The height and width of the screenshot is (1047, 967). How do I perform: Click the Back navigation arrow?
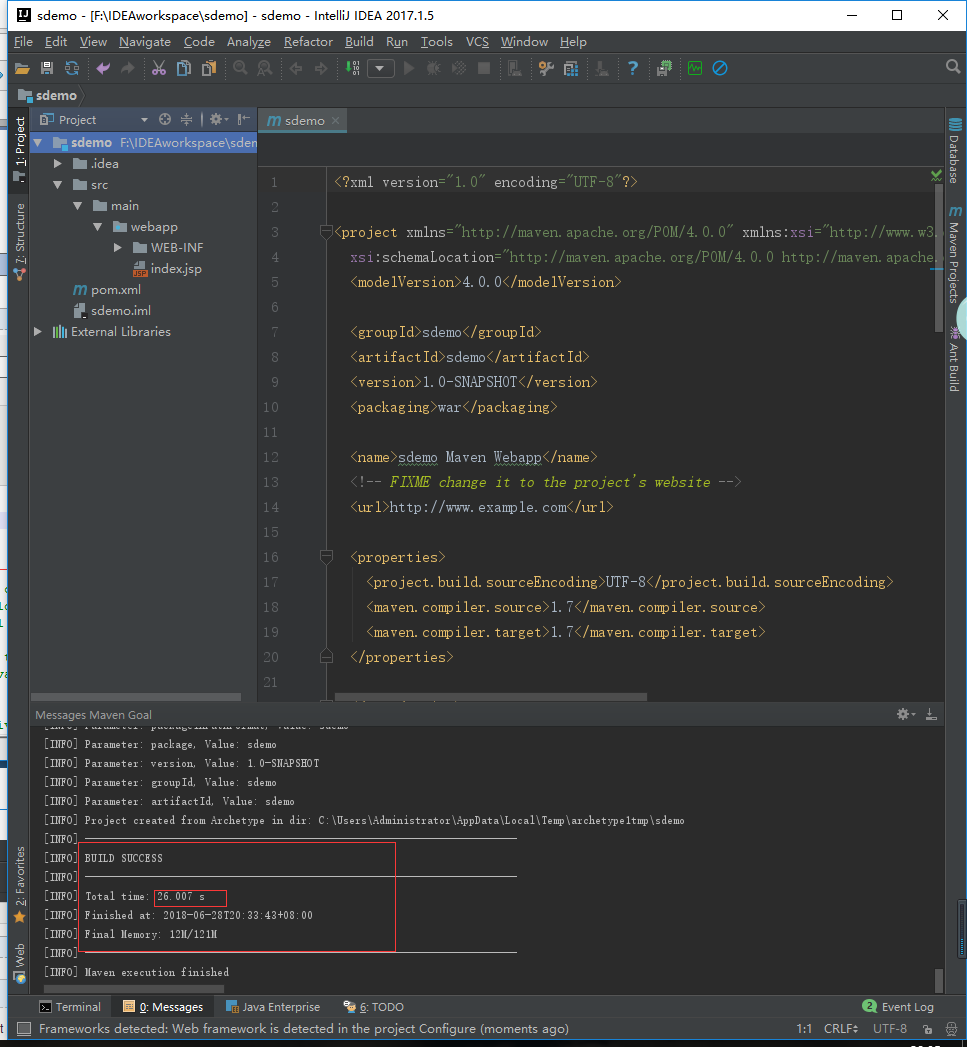[296, 68]
